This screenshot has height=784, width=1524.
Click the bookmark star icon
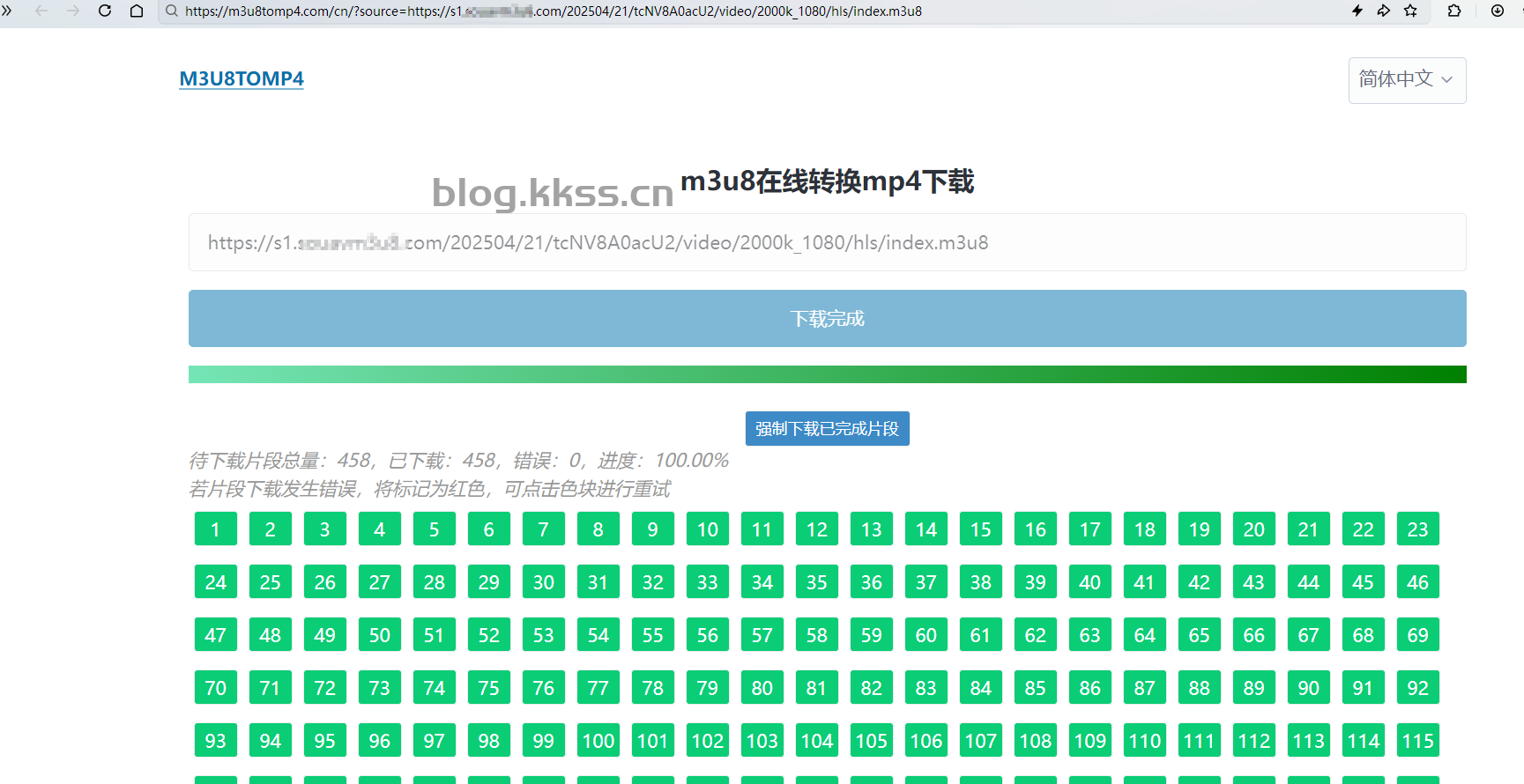pyautogui.click(x=1411, y=11)
